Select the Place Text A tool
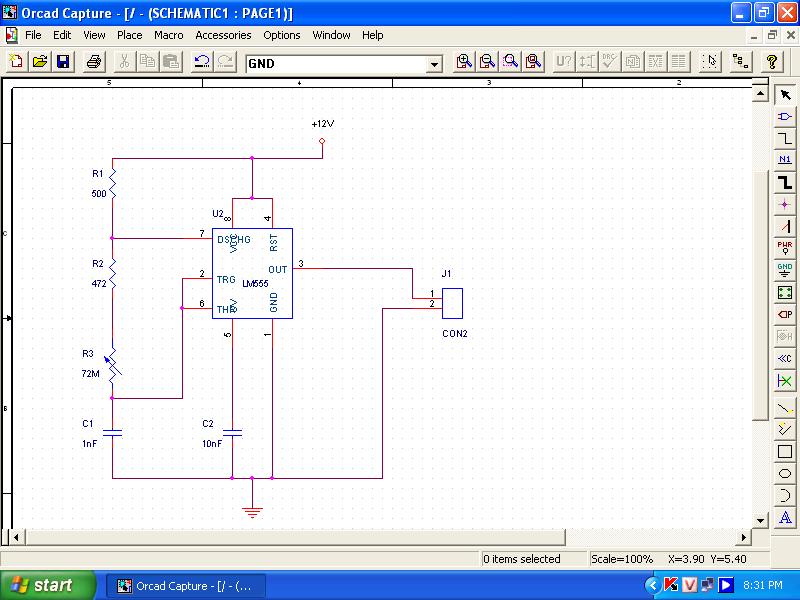800x600 pixels. (785, 517)
